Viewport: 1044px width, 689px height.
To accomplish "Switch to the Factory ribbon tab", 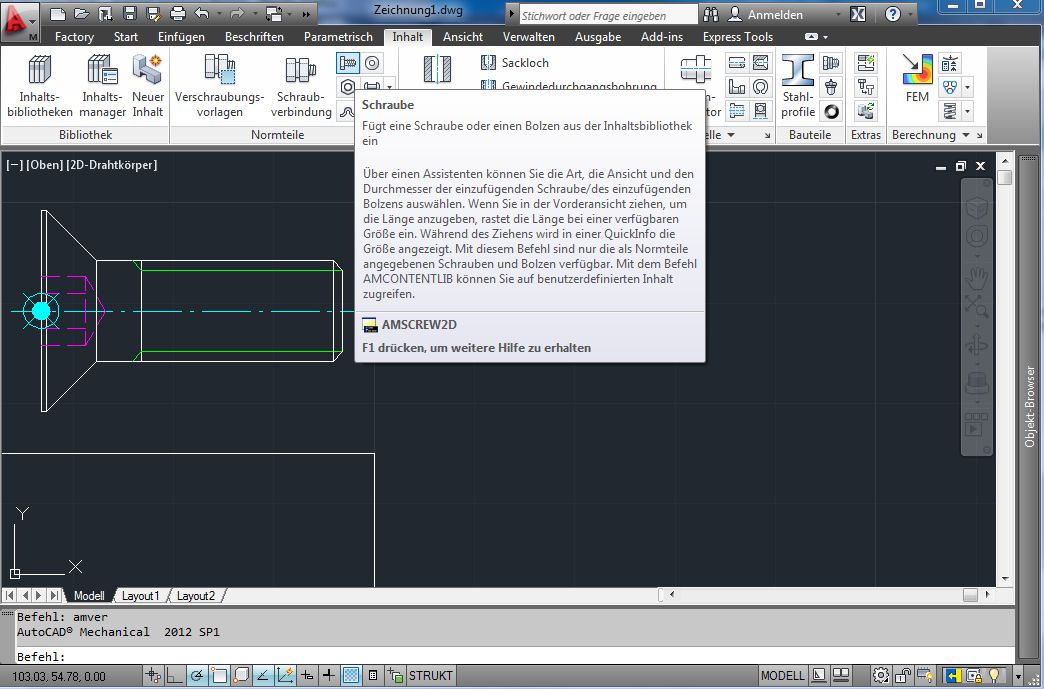I will click(74, 37).
